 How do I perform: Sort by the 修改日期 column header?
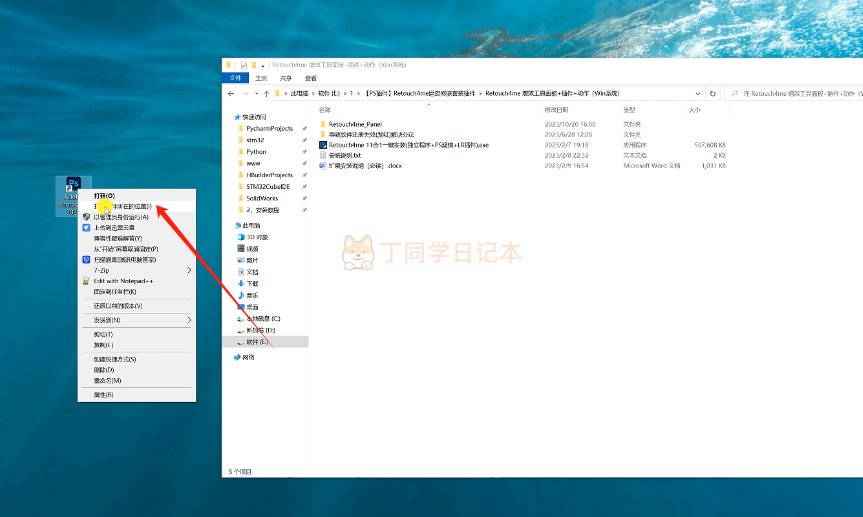556,110
